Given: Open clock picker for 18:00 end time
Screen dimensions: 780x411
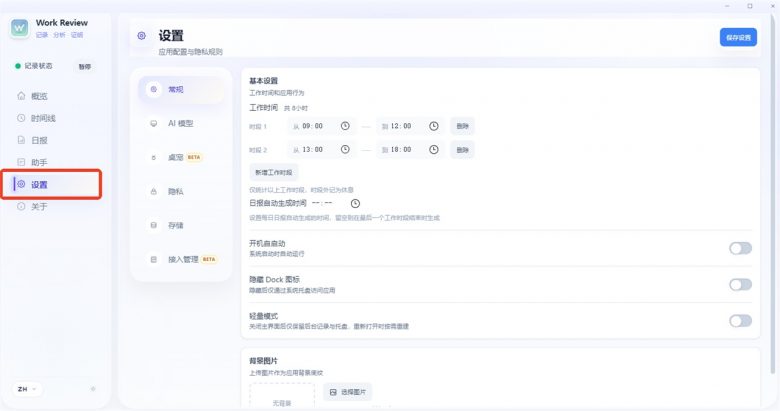Looking at the screenshot, I should pyautogui.click(x=434, y=149).
